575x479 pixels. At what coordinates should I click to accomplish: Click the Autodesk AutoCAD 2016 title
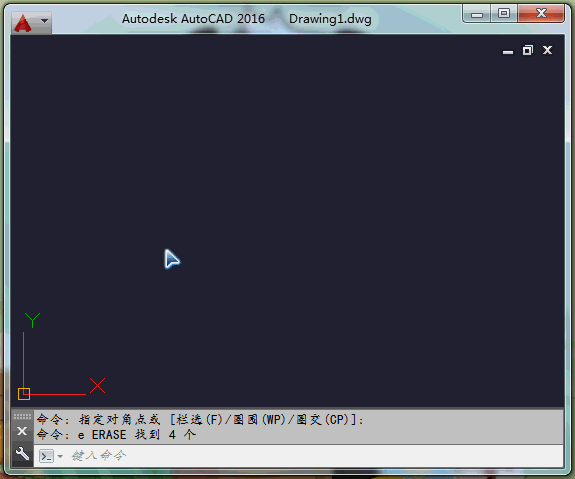(x=193, y=18)
